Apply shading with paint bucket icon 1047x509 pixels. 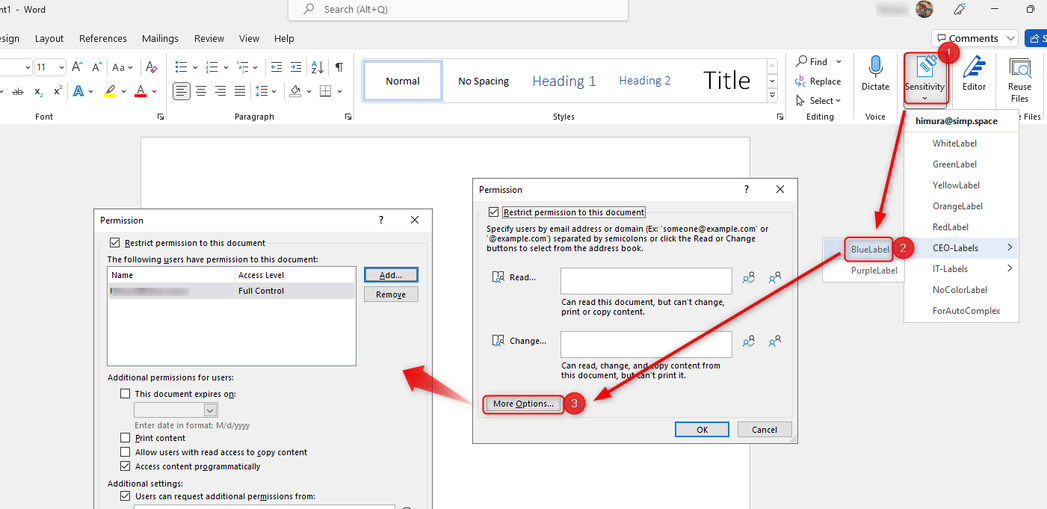point(295,91)
